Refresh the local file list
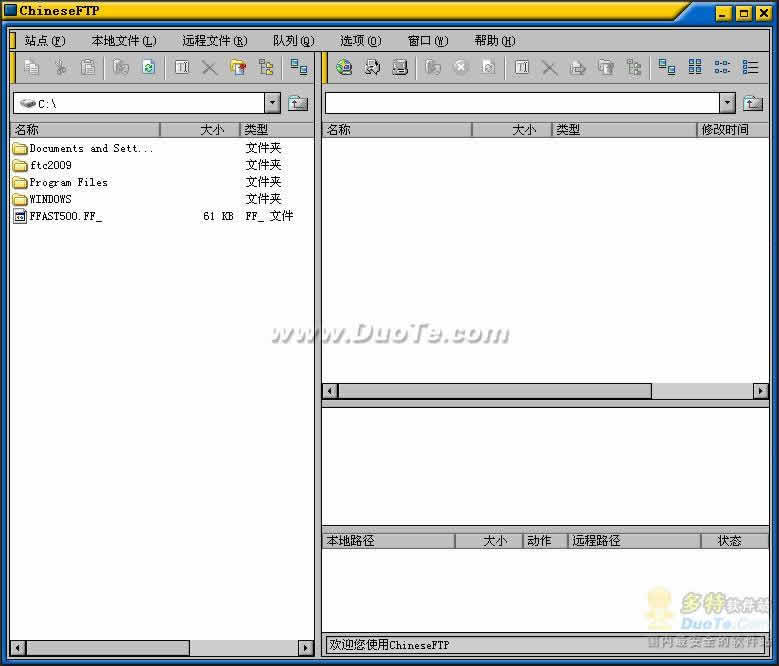 (x=149, y=67)
